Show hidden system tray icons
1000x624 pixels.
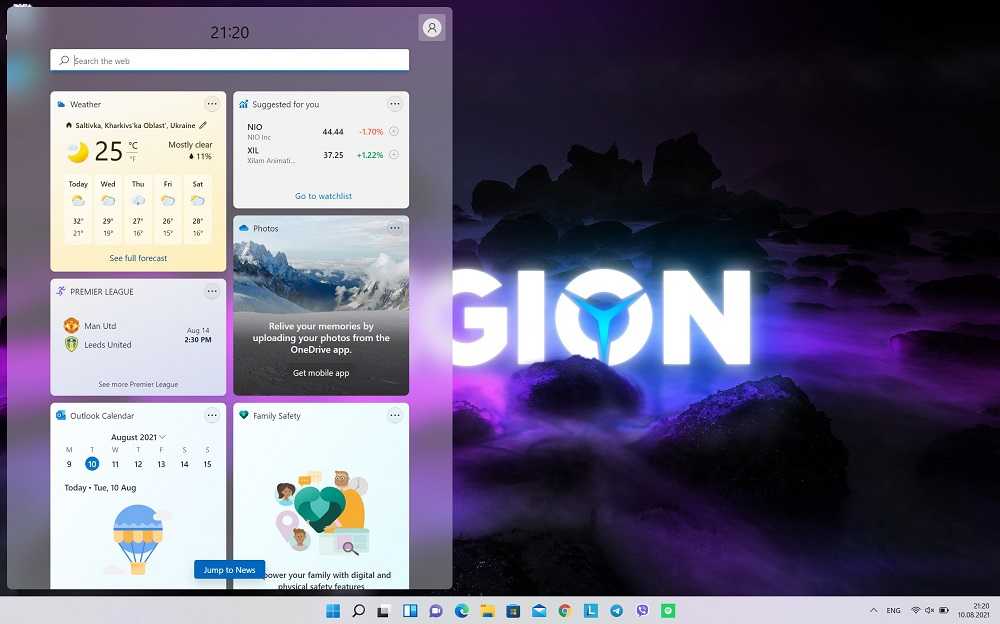874,610
